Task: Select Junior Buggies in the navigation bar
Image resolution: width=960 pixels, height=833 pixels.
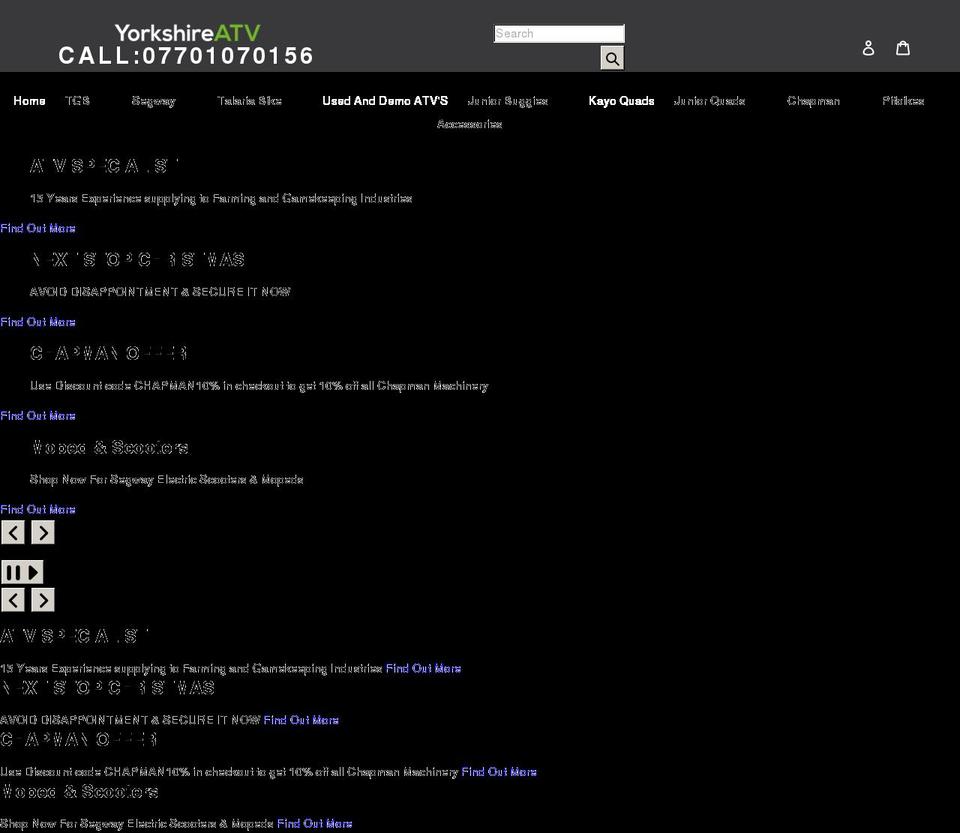Action: [x=510, y=101]
